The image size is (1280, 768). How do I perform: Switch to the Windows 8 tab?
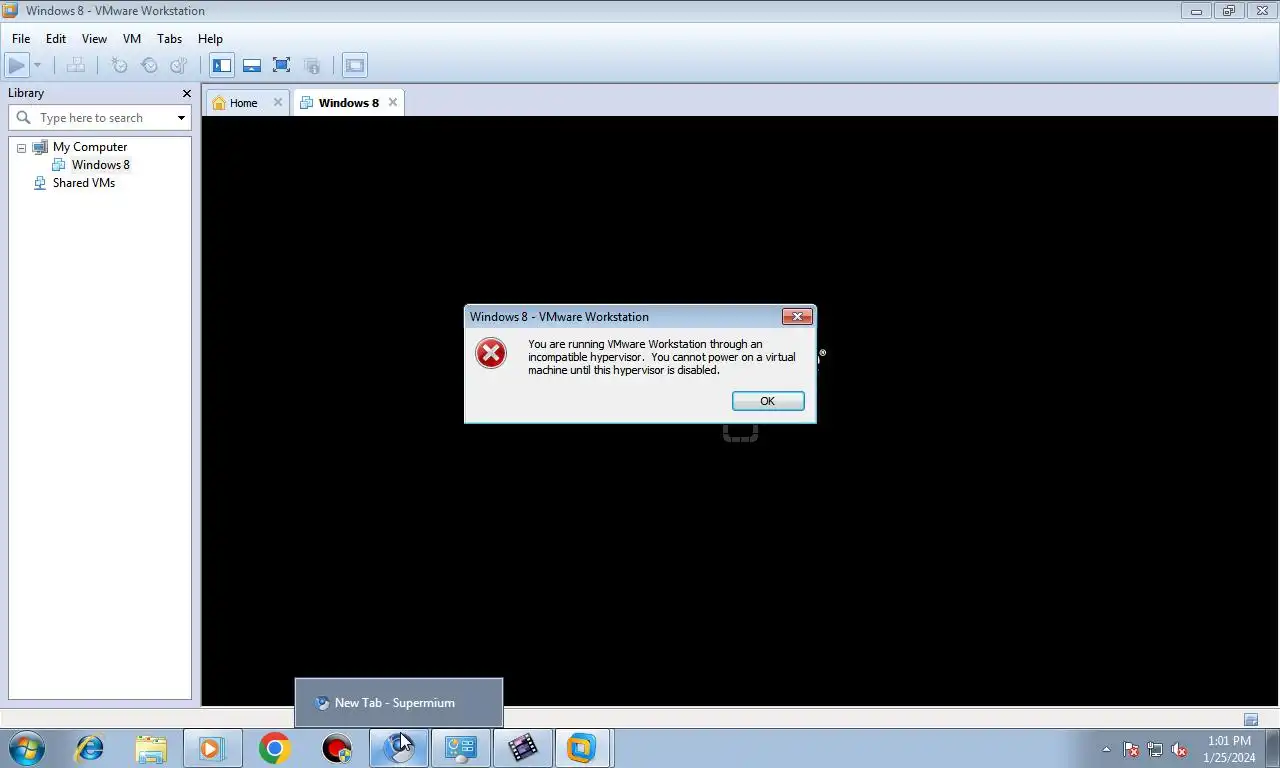click(x=349, y=103)
